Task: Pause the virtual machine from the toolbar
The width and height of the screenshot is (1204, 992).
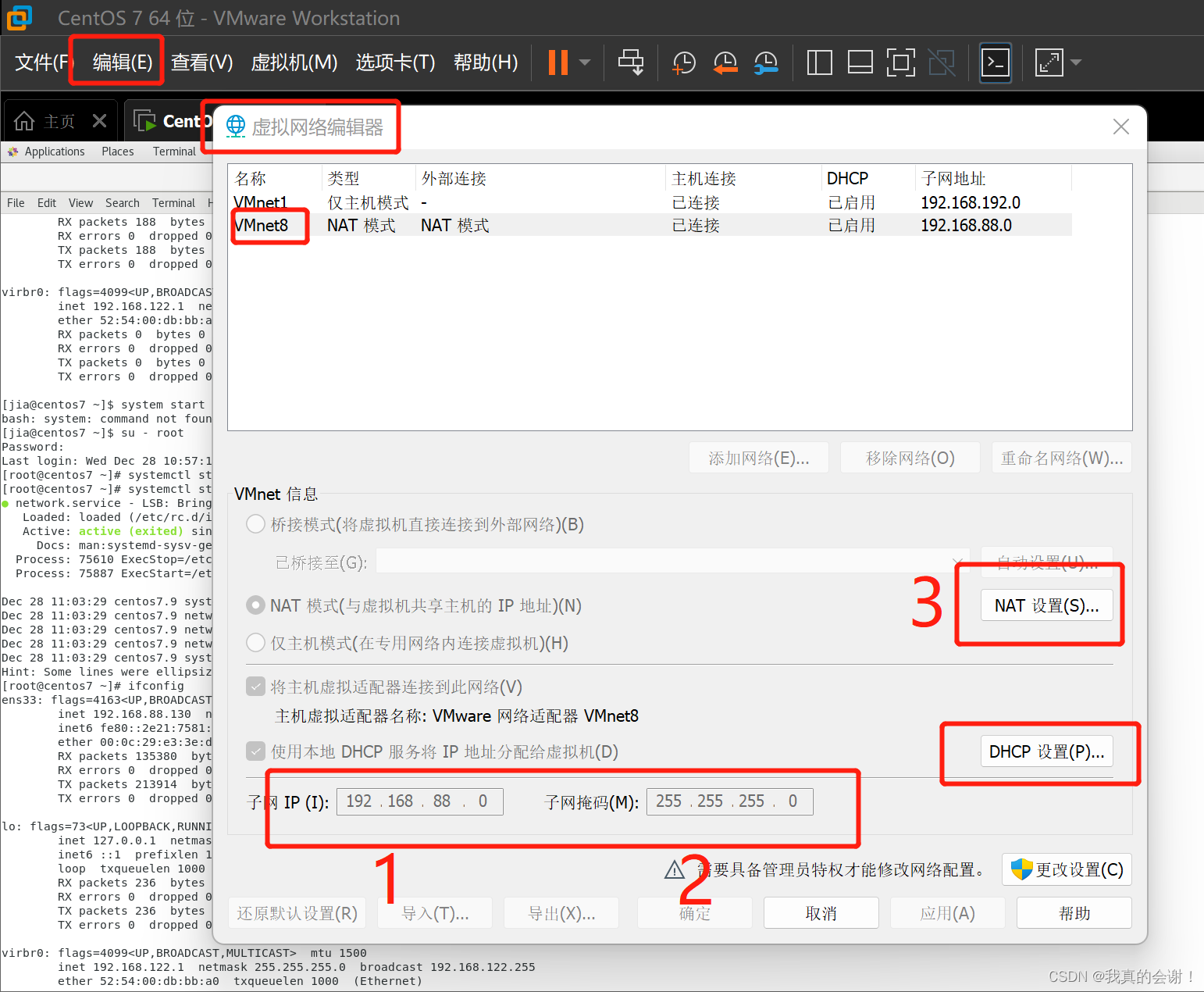Action: (558, 62)
